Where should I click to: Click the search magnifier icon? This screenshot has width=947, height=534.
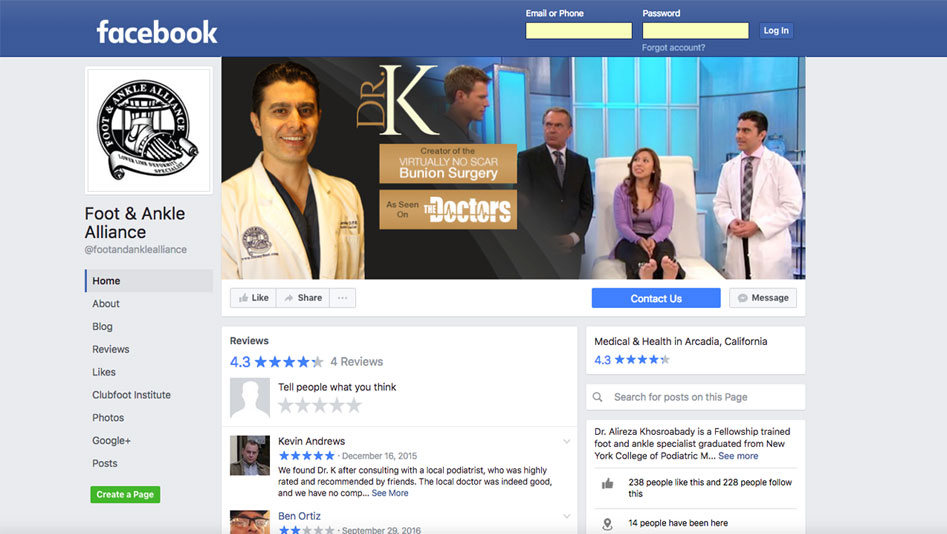coord(597,397)
